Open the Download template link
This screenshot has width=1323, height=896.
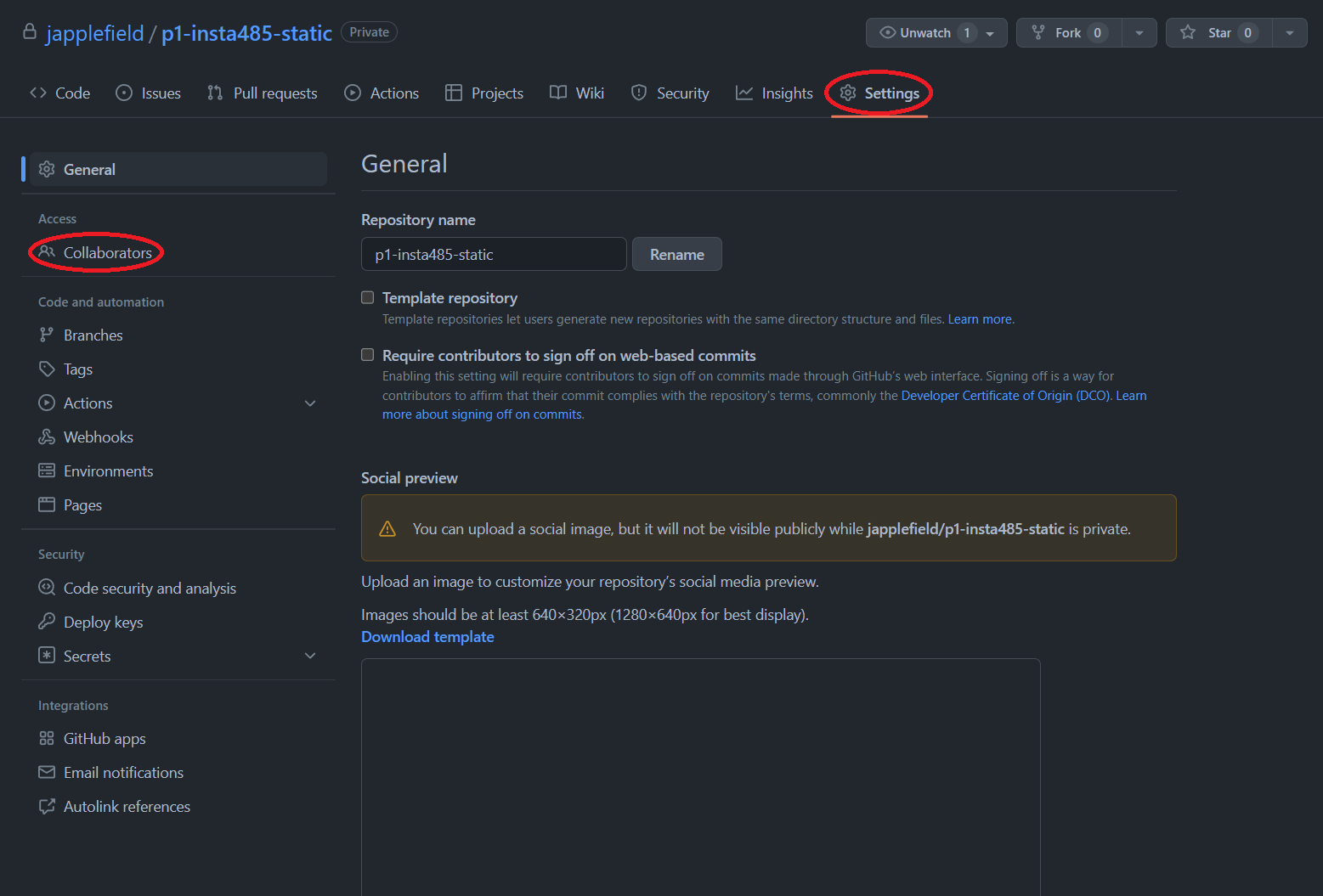(427, 637)
